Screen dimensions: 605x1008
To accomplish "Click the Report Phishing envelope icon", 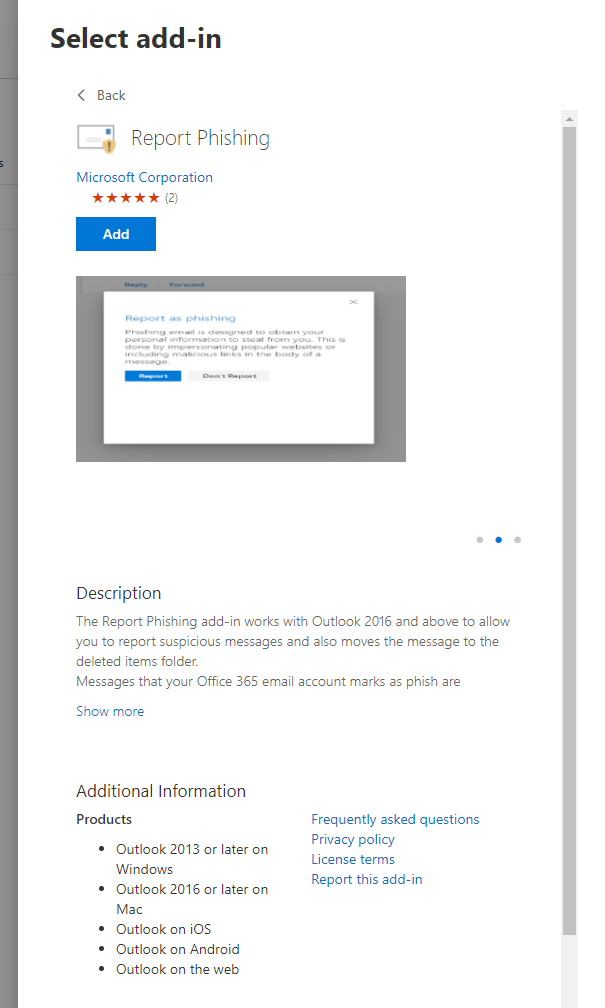I will 96,138.
